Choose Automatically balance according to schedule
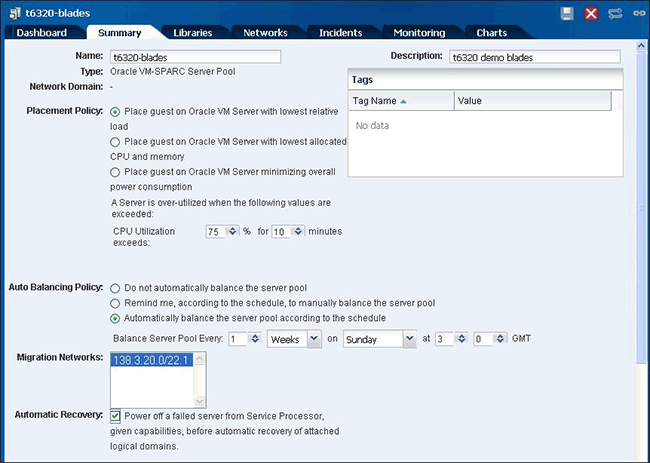Image resolution: width=650 pixels, height=463 pixels. (x=115, y=318)
